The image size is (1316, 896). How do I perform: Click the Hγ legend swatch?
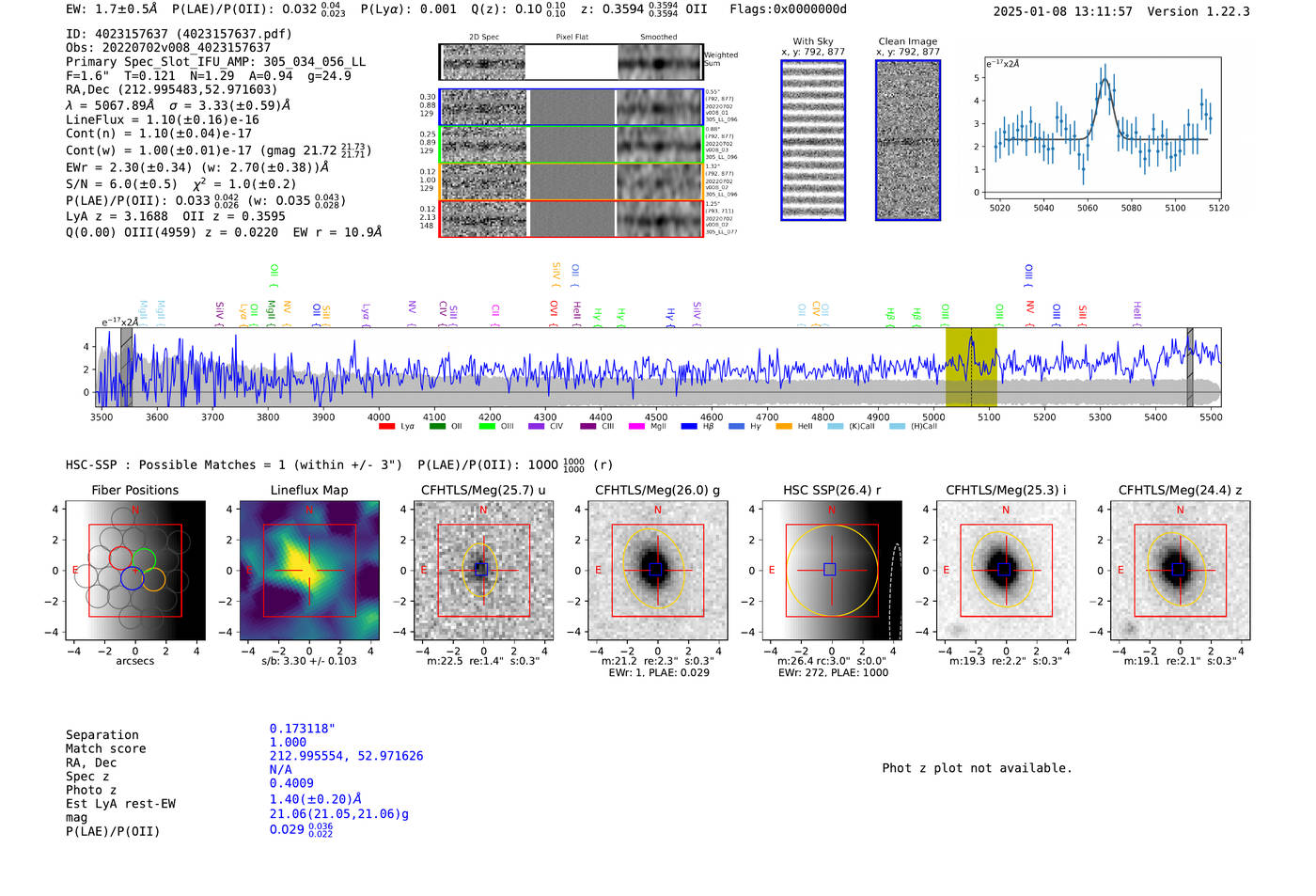point(736,427)
